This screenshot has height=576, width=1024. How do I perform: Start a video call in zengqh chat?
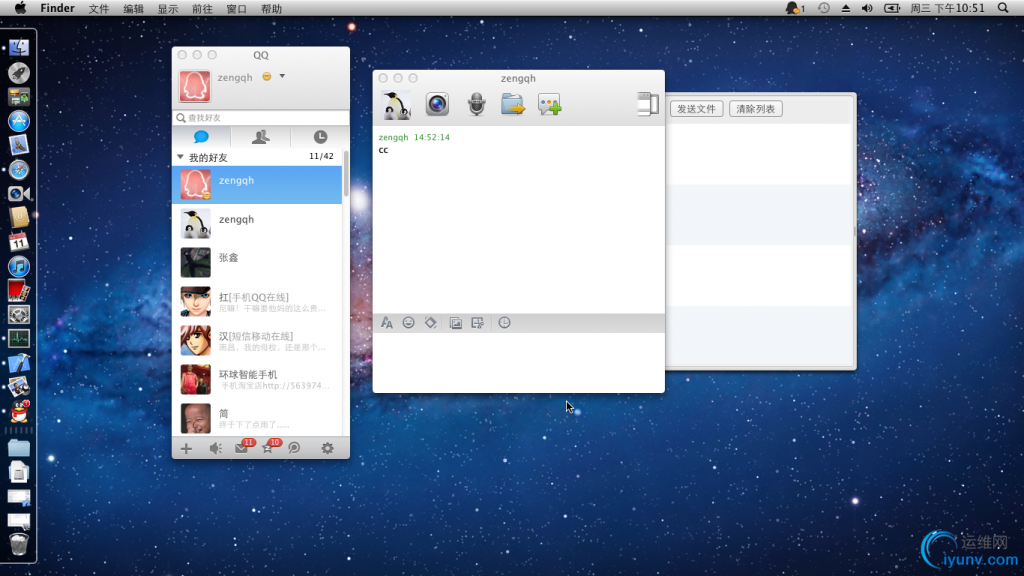pos(437,104)
